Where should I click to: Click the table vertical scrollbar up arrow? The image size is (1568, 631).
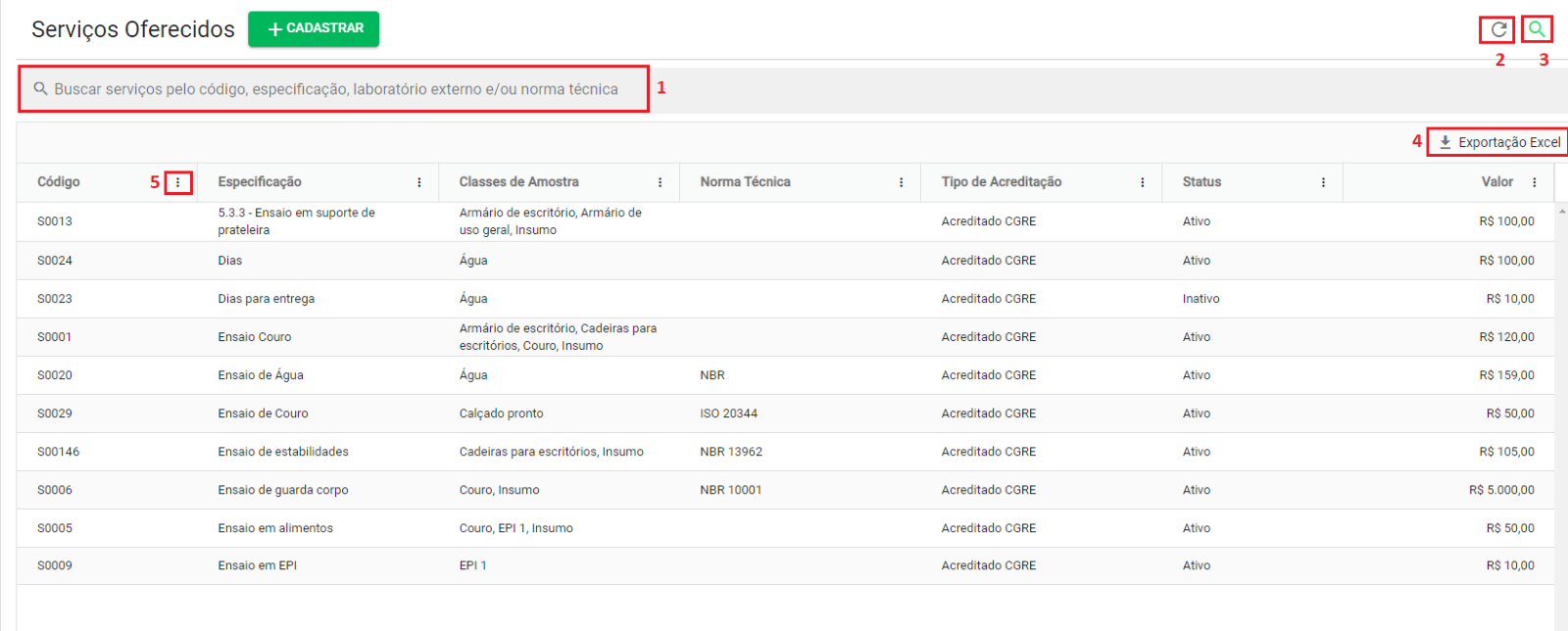(x=1561, y=210)
